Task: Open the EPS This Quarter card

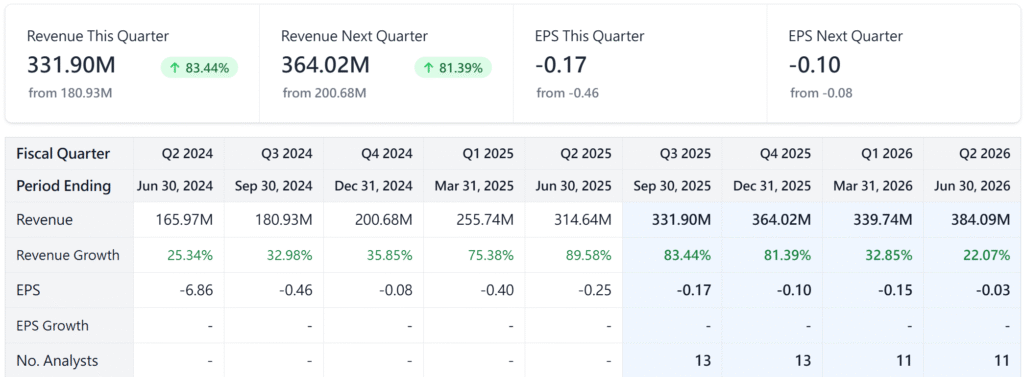Action: click(x=640, y=63)
